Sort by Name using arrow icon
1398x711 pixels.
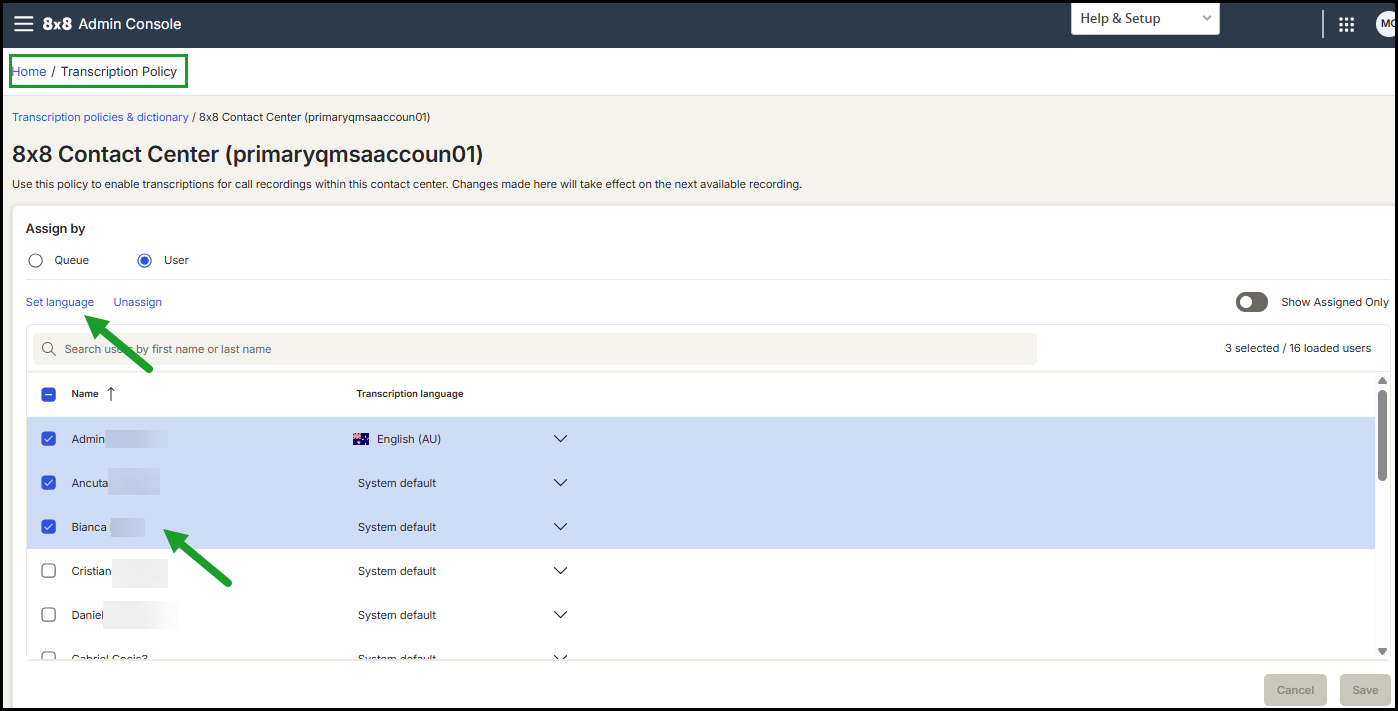(110, 394)
